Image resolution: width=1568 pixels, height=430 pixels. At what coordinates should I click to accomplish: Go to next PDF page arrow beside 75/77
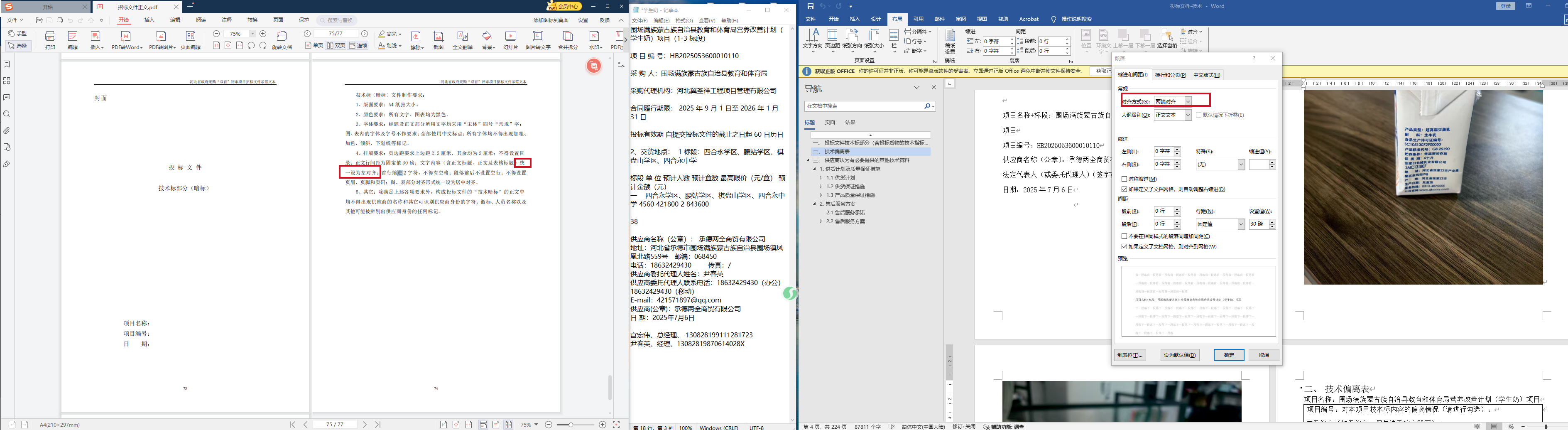click(365, 34)
